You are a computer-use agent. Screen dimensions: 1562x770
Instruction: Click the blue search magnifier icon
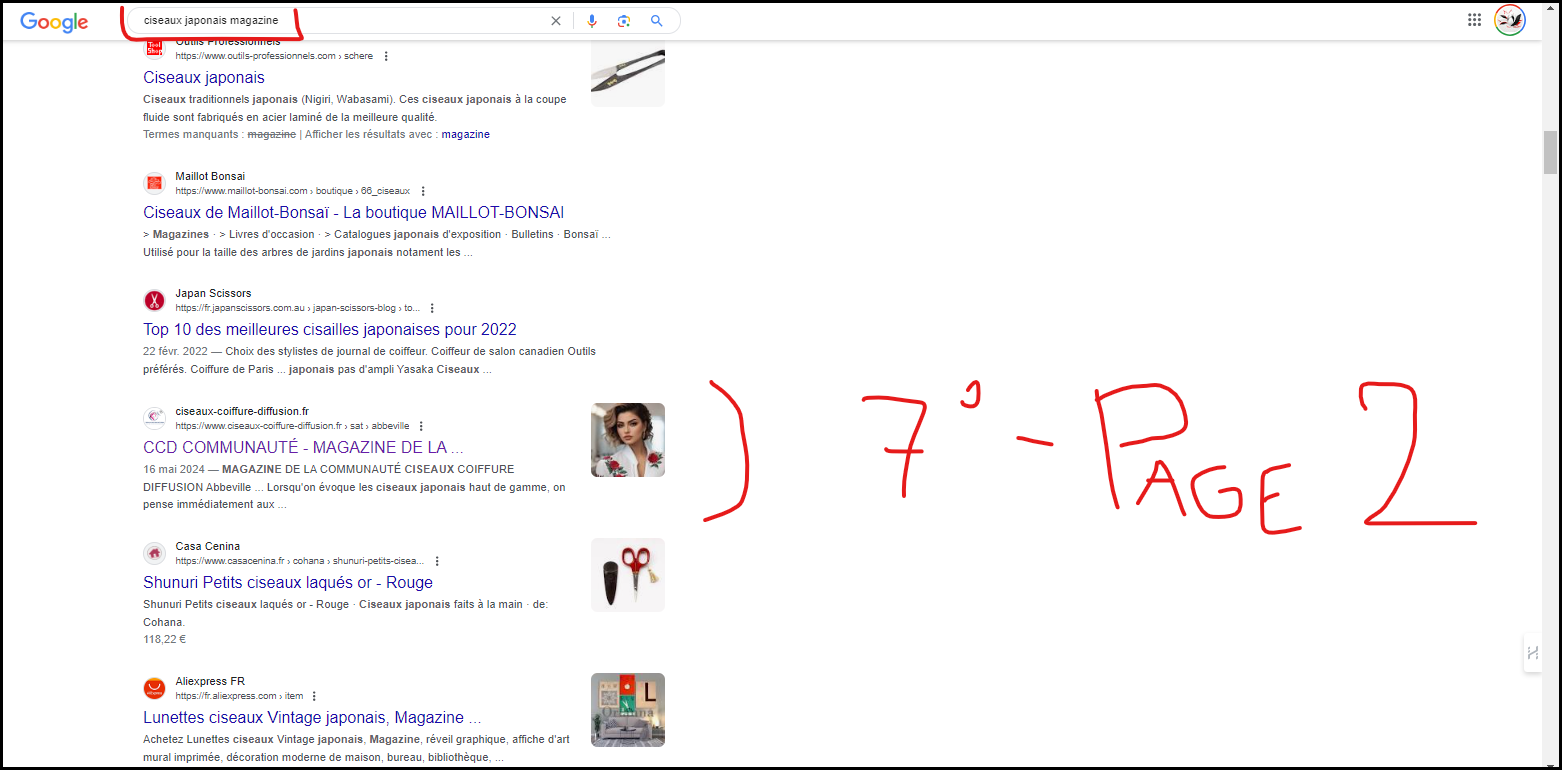pyautogui.click(x=656, y=21)
